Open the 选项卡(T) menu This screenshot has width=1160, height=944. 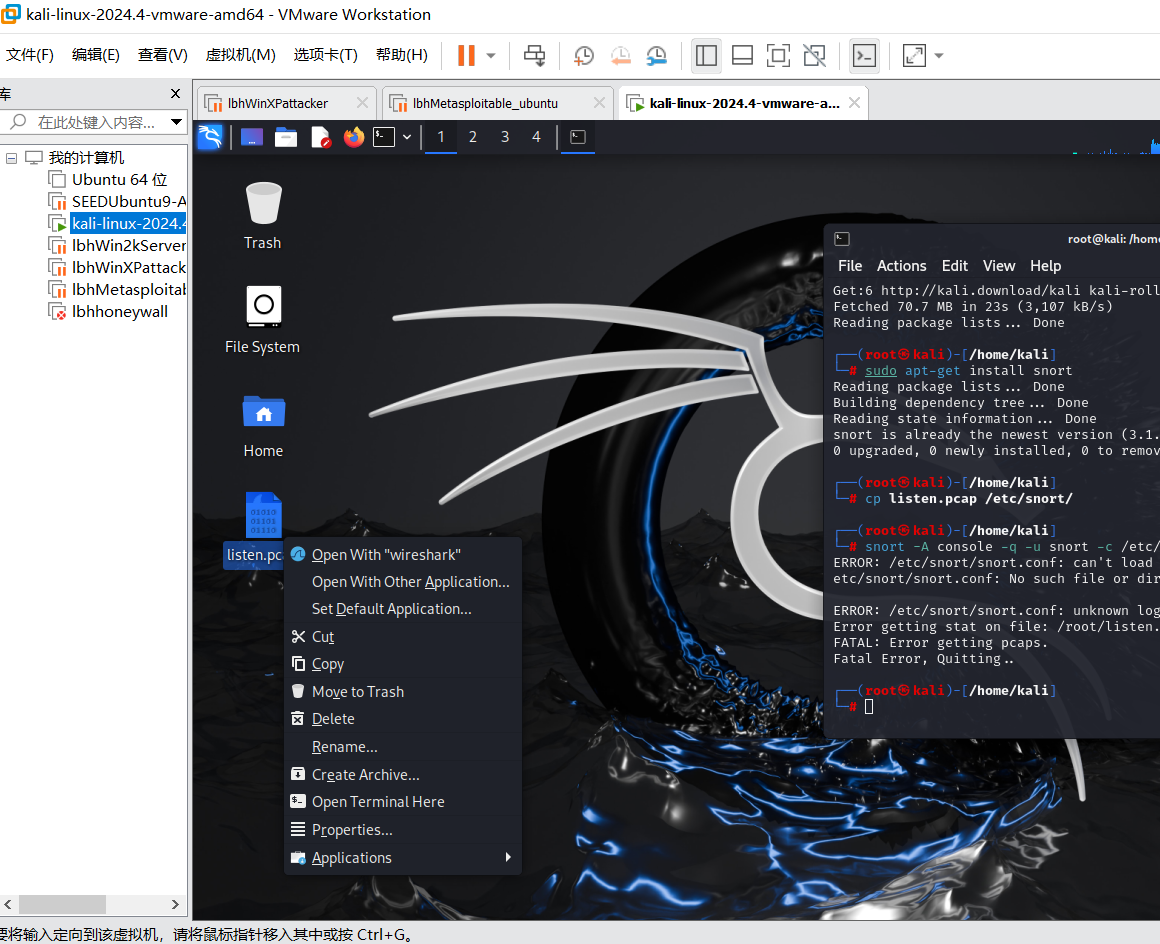(326, 55)
